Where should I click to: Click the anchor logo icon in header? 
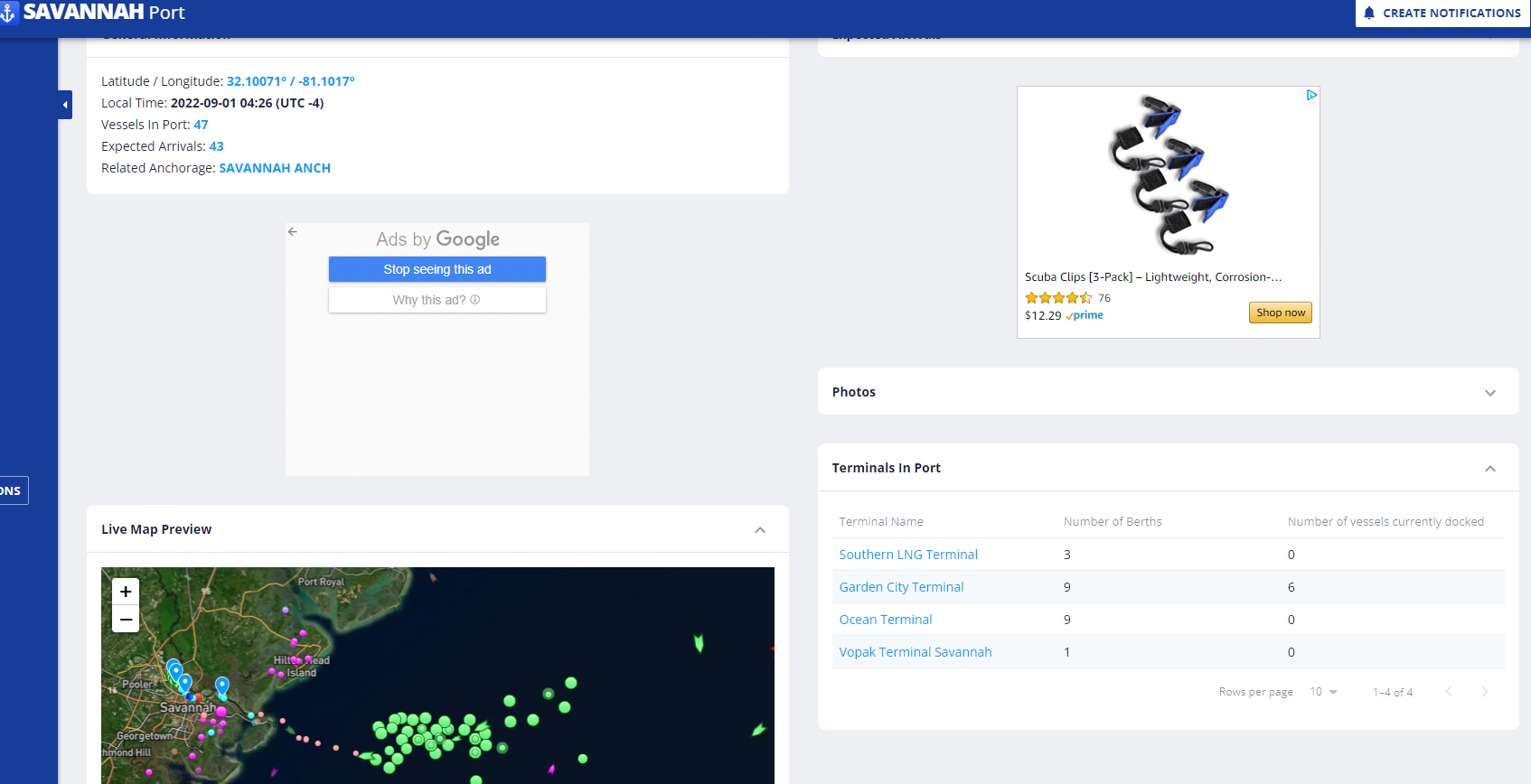tap(7, 13)
